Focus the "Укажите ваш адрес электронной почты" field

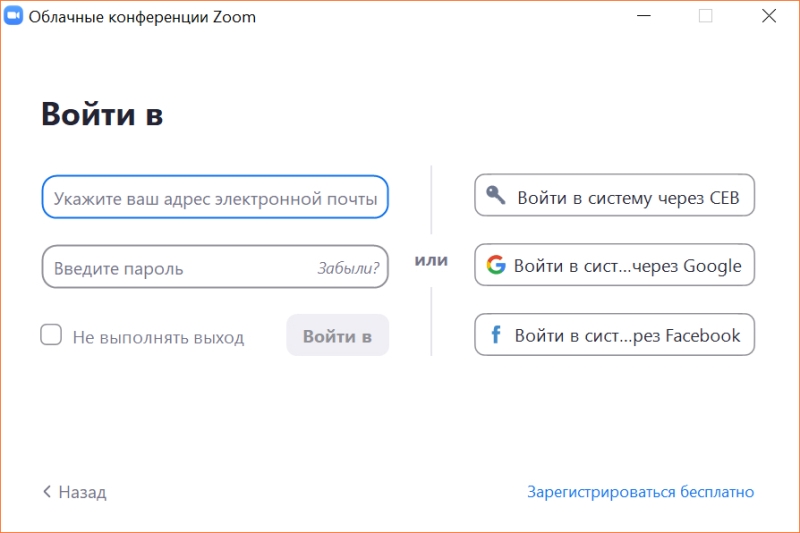(x=215, y=197)
